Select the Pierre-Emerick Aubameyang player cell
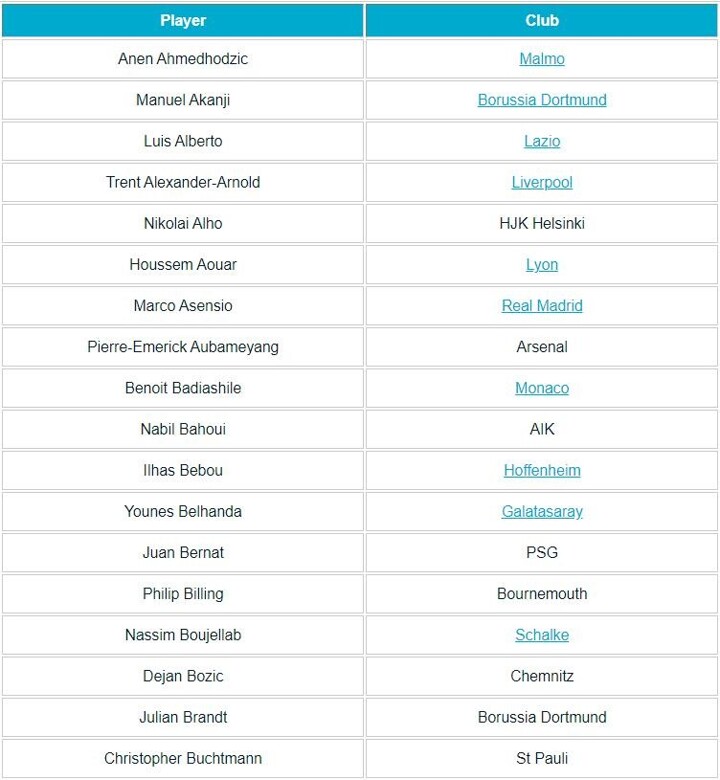The height and width of the screenshot is (780, 720). (x=182, y=347)
